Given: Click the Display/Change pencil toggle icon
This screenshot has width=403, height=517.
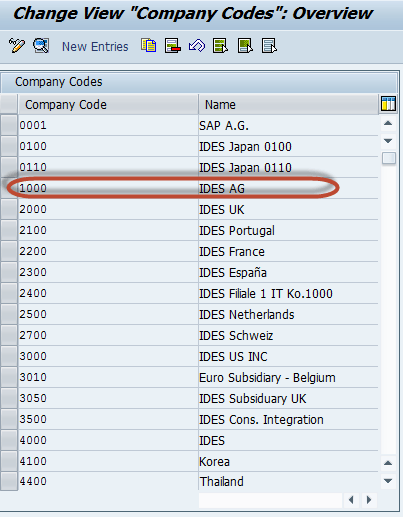Looking at the screenshot, I should tap(17, 46).
